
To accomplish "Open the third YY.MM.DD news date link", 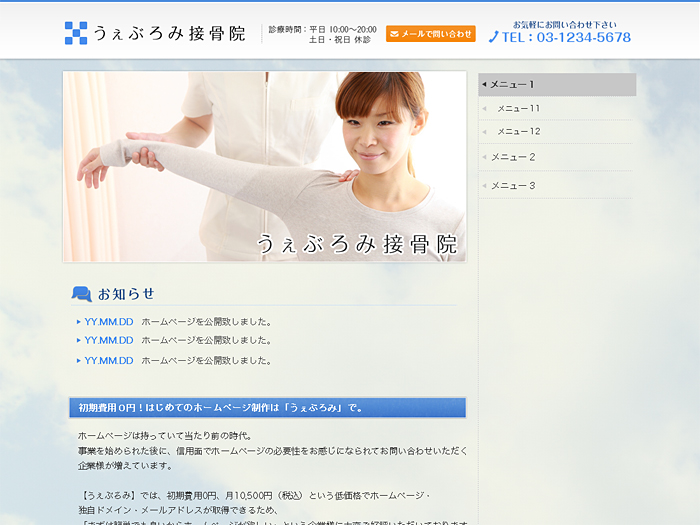I will [x=109, y=361].
